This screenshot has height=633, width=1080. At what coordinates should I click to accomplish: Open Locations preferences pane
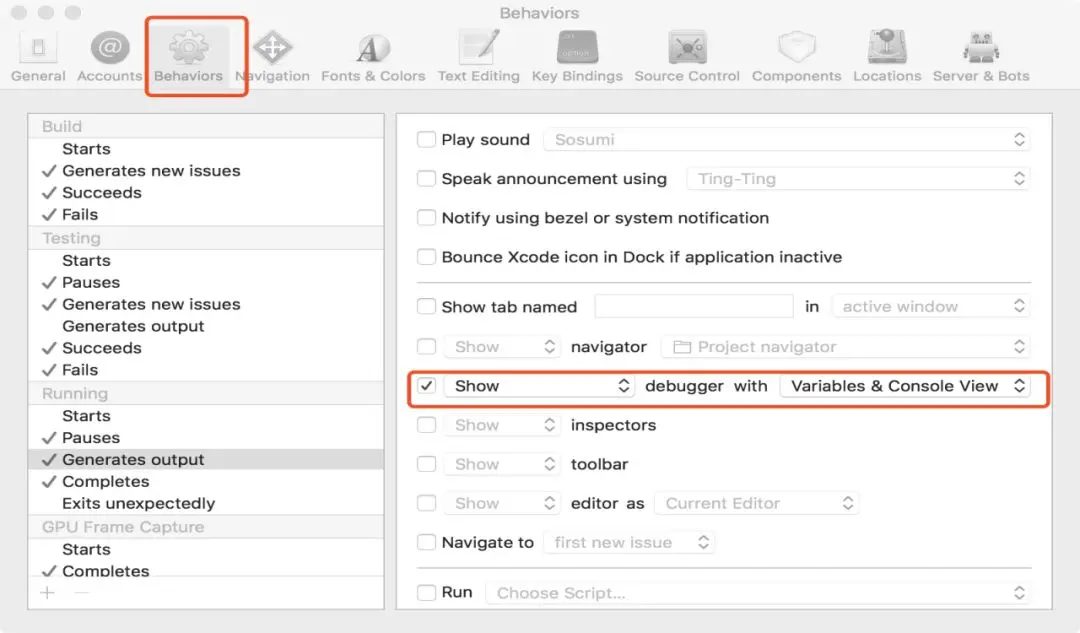(887, 57)
